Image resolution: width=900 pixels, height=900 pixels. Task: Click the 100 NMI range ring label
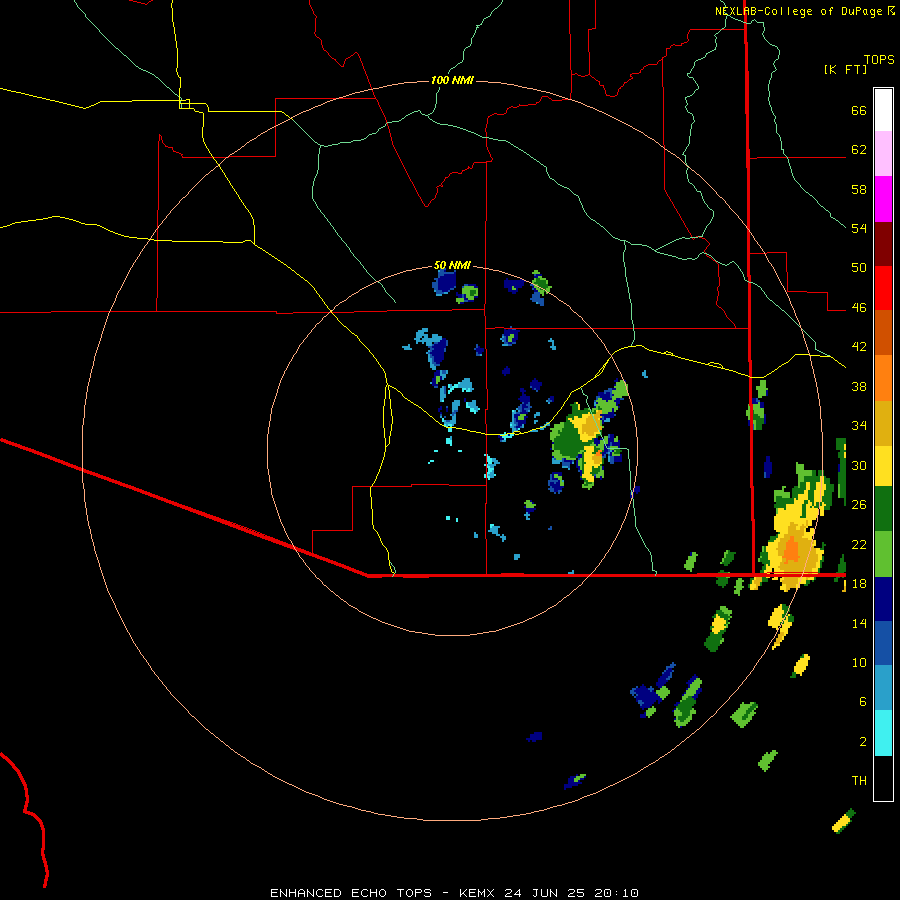click(x=452, y=80)
